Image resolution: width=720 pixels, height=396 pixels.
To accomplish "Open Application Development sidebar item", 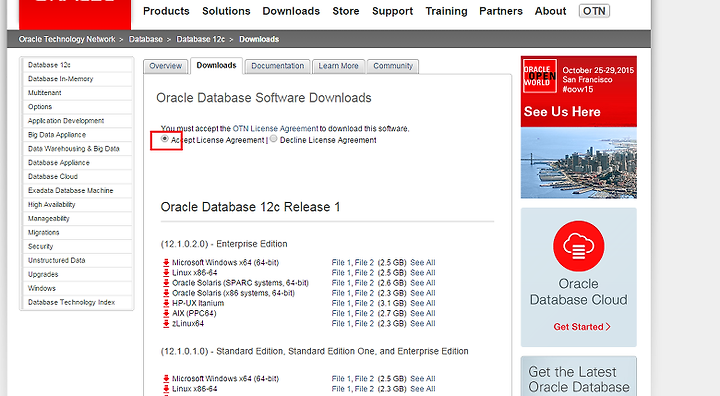I will tap(77, 121).
